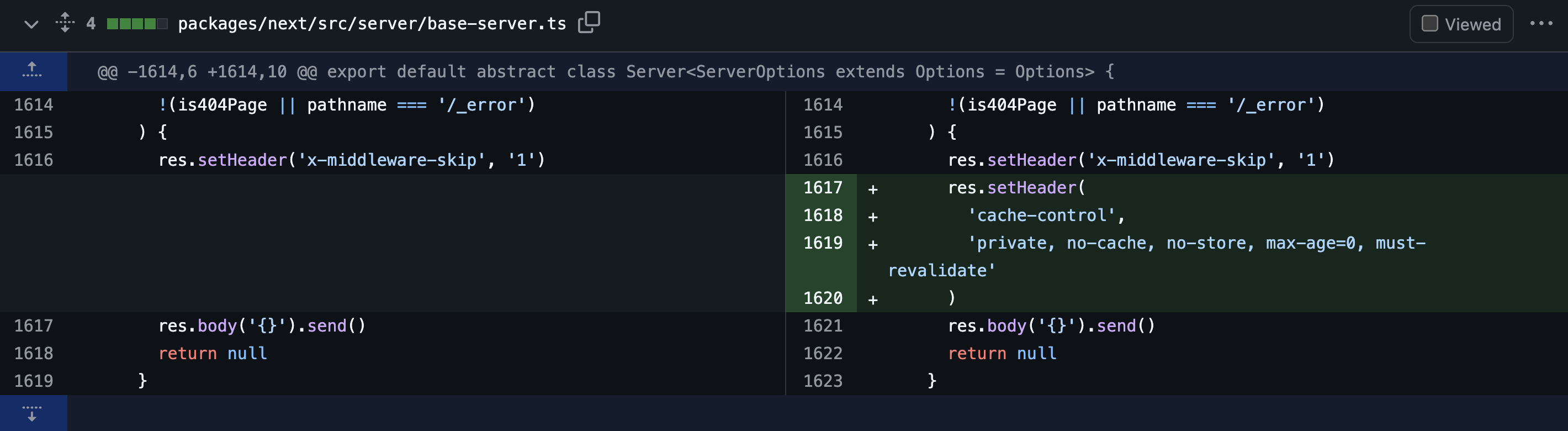
Task: Select added line number 1618
Action: (822, 215)
